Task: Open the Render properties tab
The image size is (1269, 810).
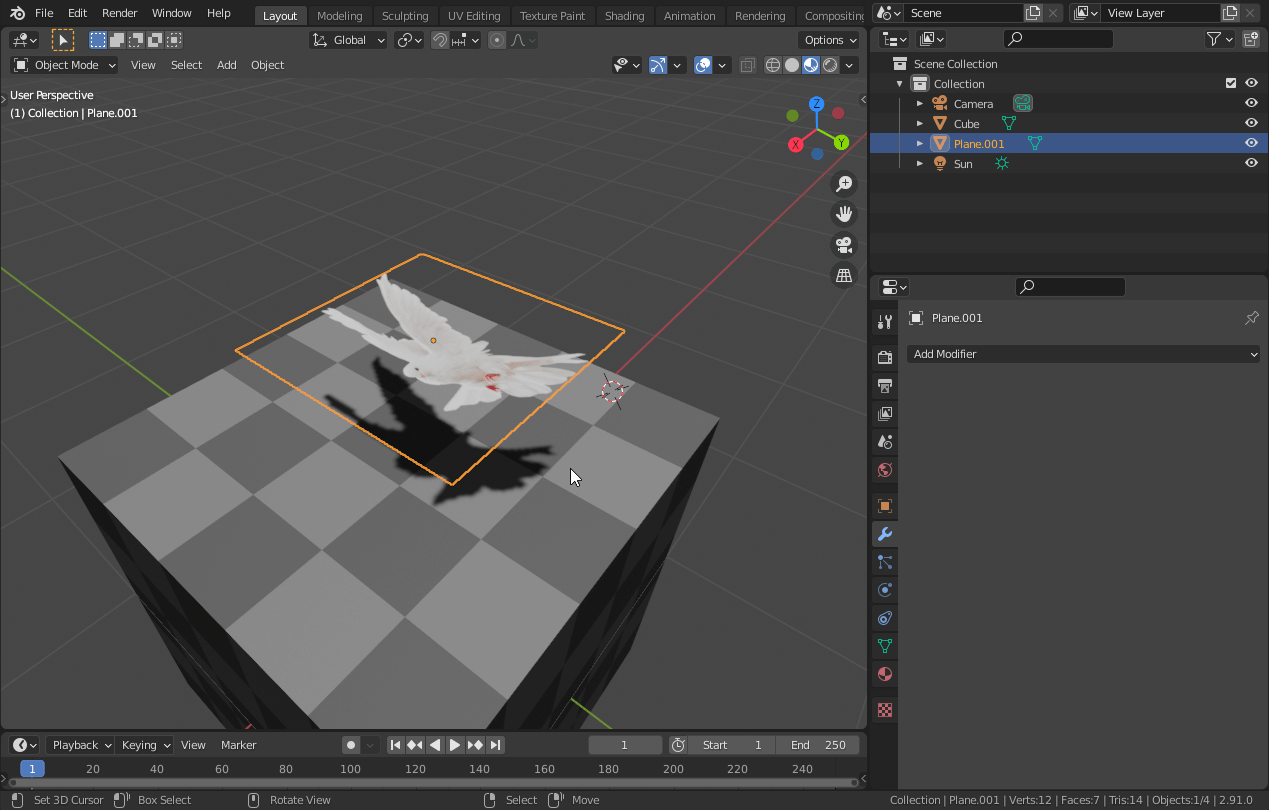Action: (884, 358)
